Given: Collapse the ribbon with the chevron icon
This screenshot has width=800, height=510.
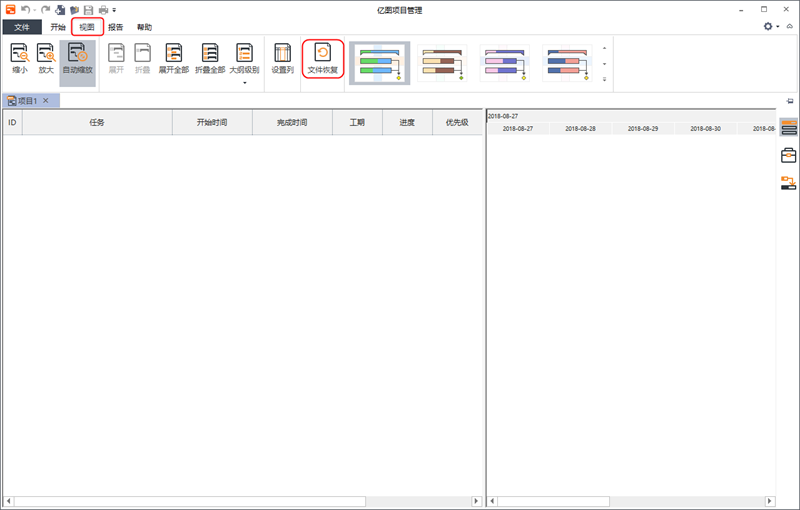Looking at the screenshot, I should point(790,26).
